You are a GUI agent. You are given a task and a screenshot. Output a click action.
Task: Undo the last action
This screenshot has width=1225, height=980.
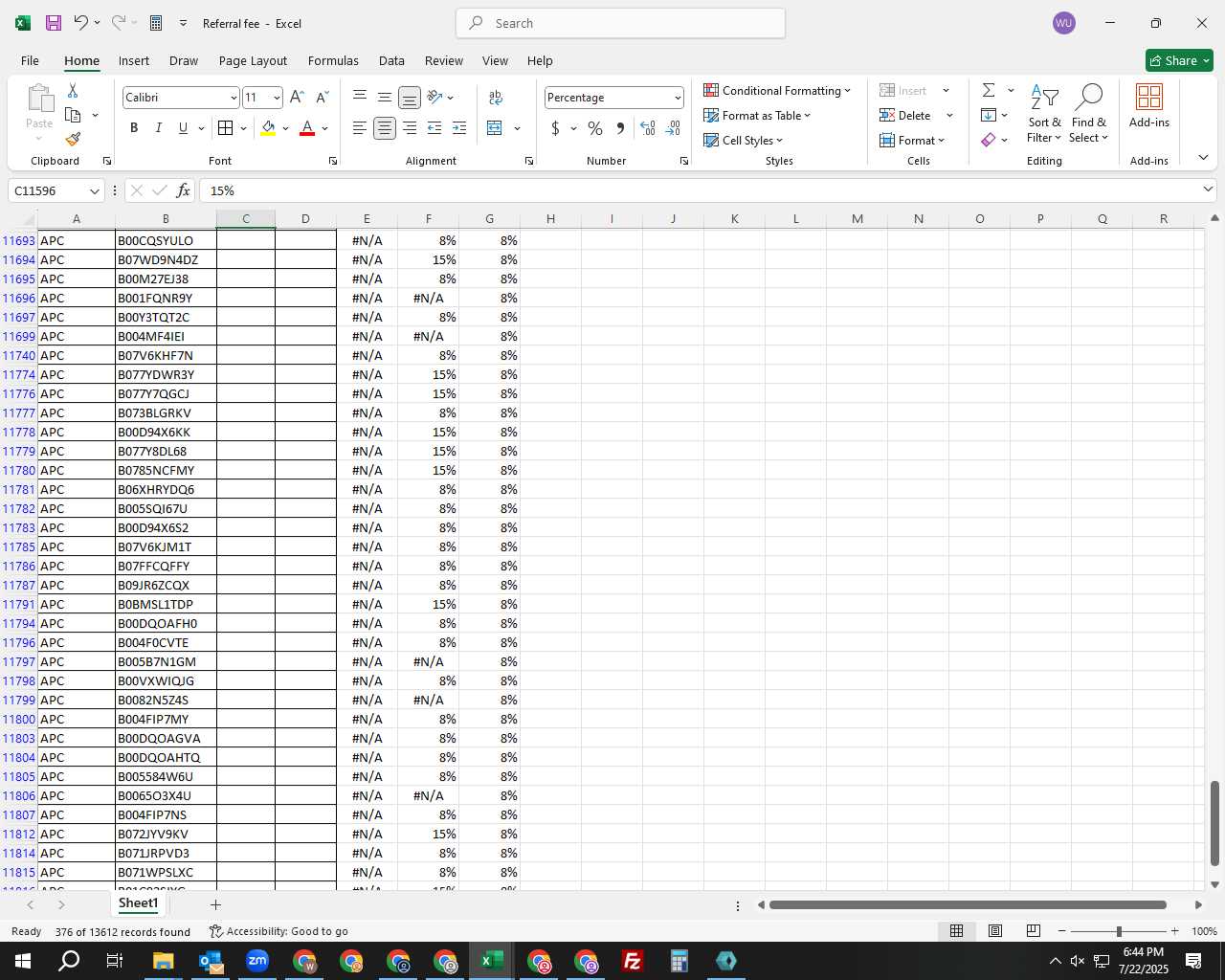(x=81, y=23)
